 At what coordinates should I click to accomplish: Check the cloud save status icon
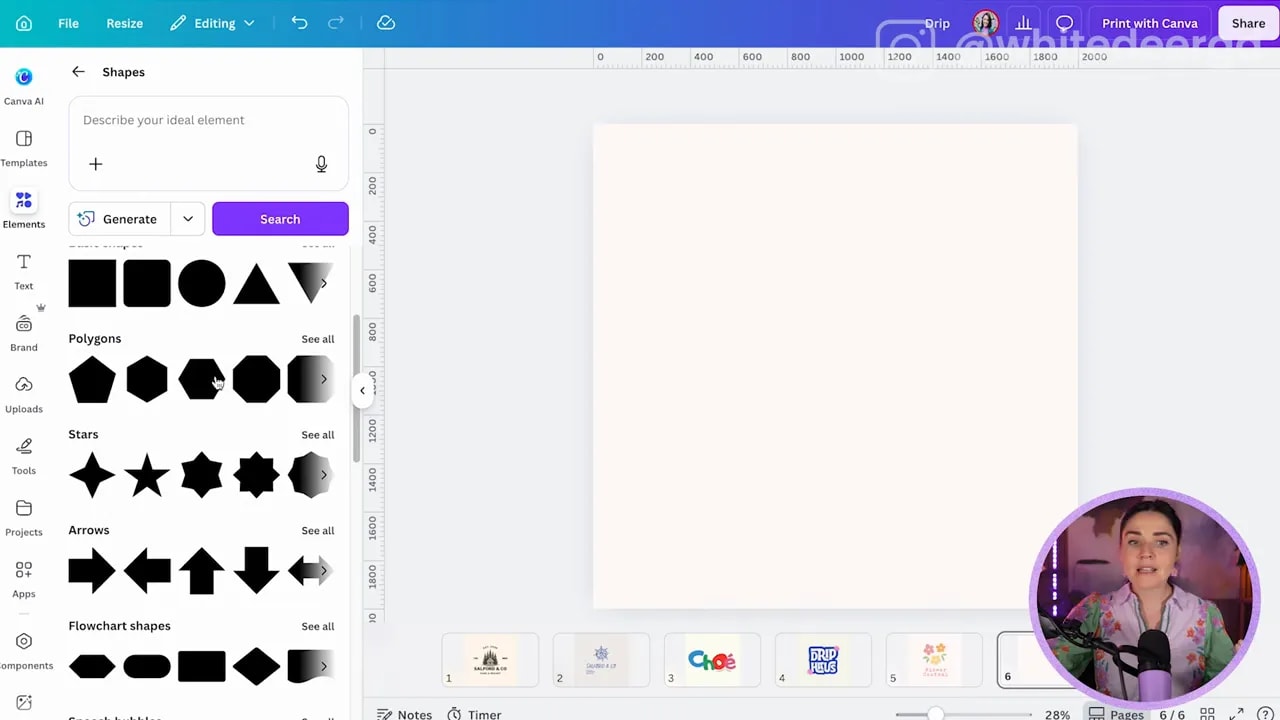click(x=386, y=23)
